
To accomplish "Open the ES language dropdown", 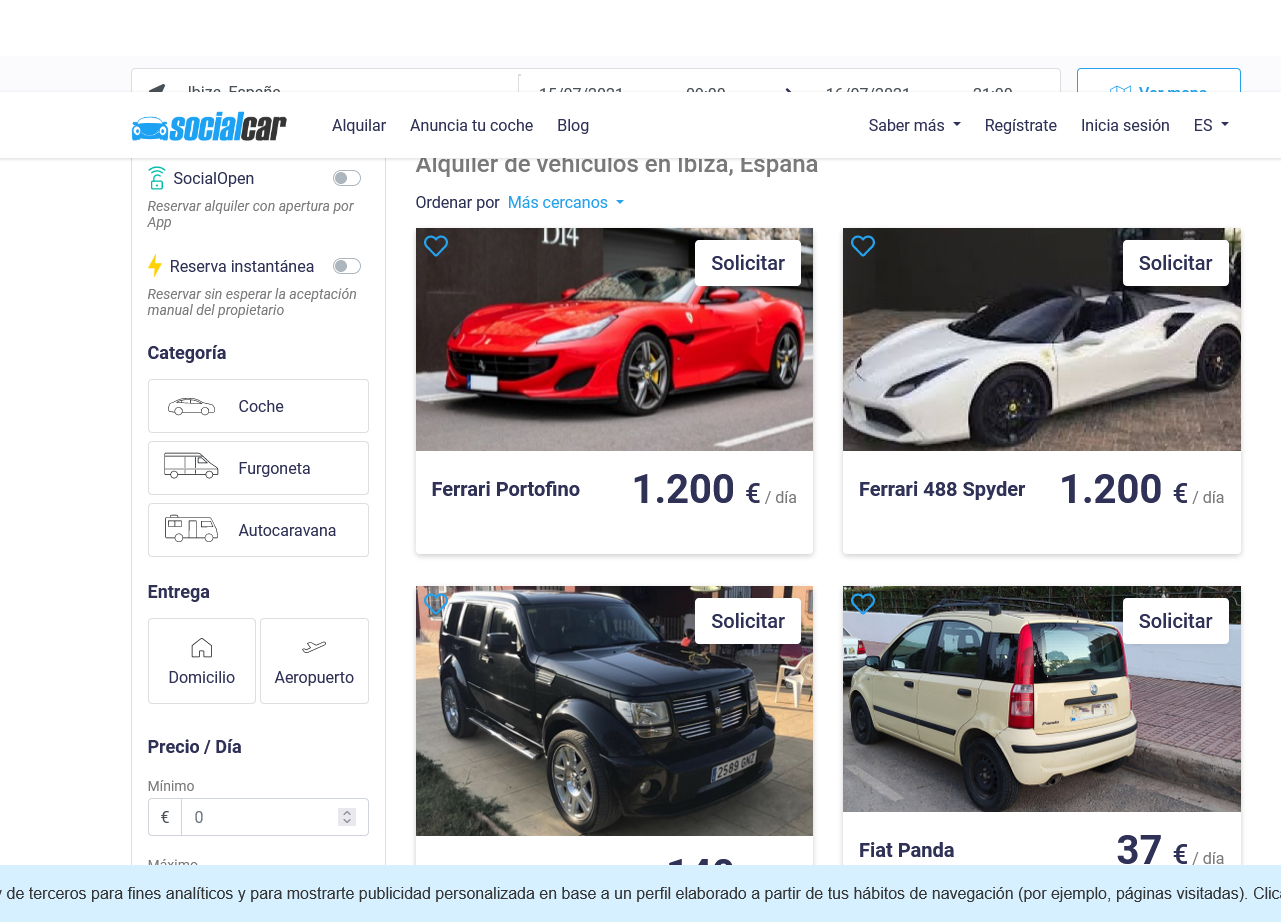I will pos(1211,126).
